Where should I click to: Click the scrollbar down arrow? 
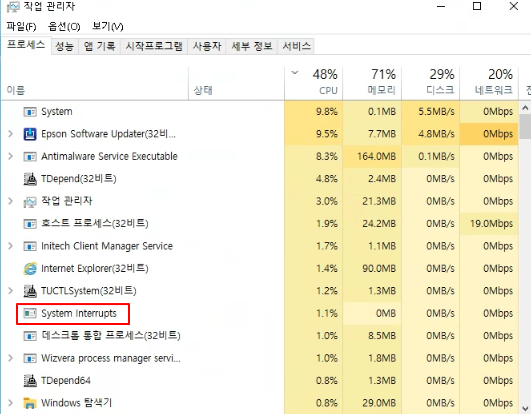525,408
